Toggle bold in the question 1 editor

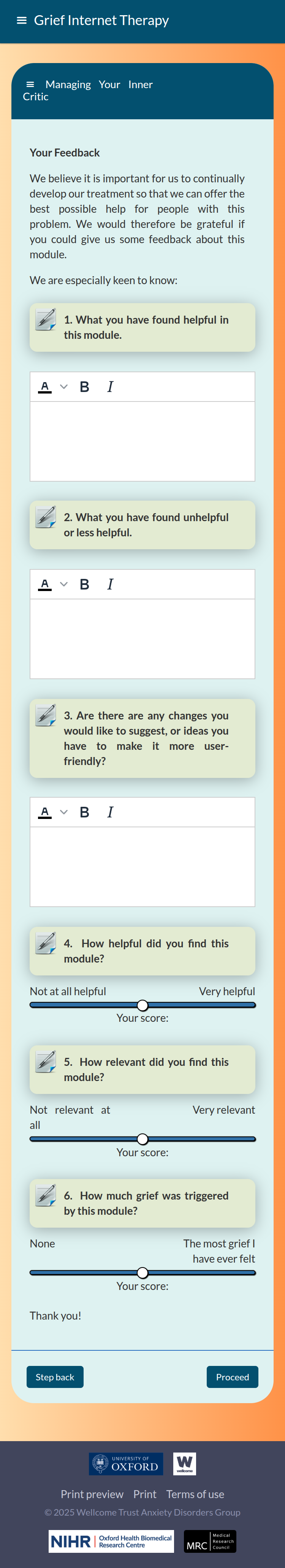(x=85, y=387)
